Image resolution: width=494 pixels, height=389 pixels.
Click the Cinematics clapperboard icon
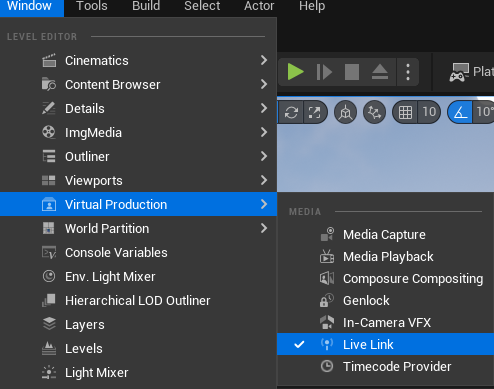[x=49, y=61]
